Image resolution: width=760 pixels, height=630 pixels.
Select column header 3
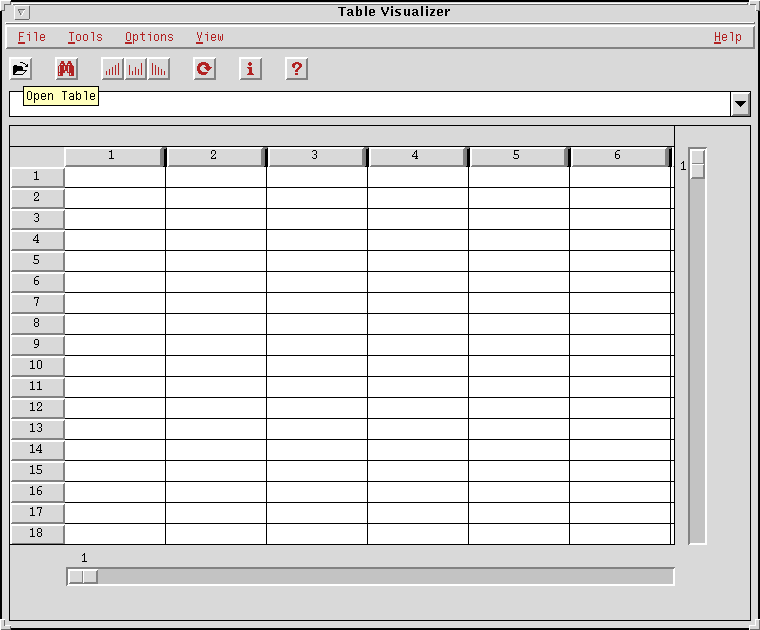coord(315,157)
